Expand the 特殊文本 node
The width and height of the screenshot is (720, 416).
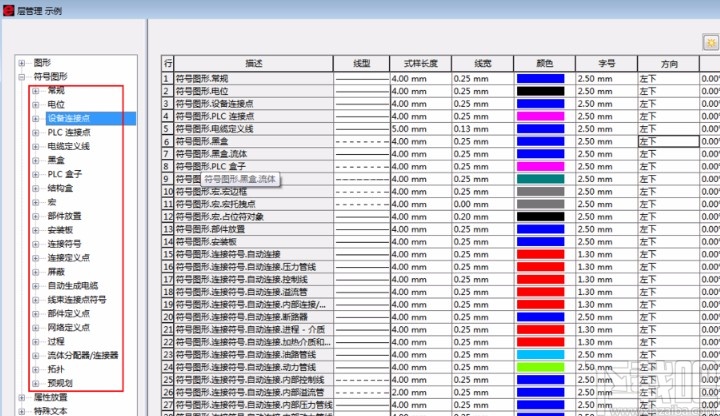coord(22,411)
